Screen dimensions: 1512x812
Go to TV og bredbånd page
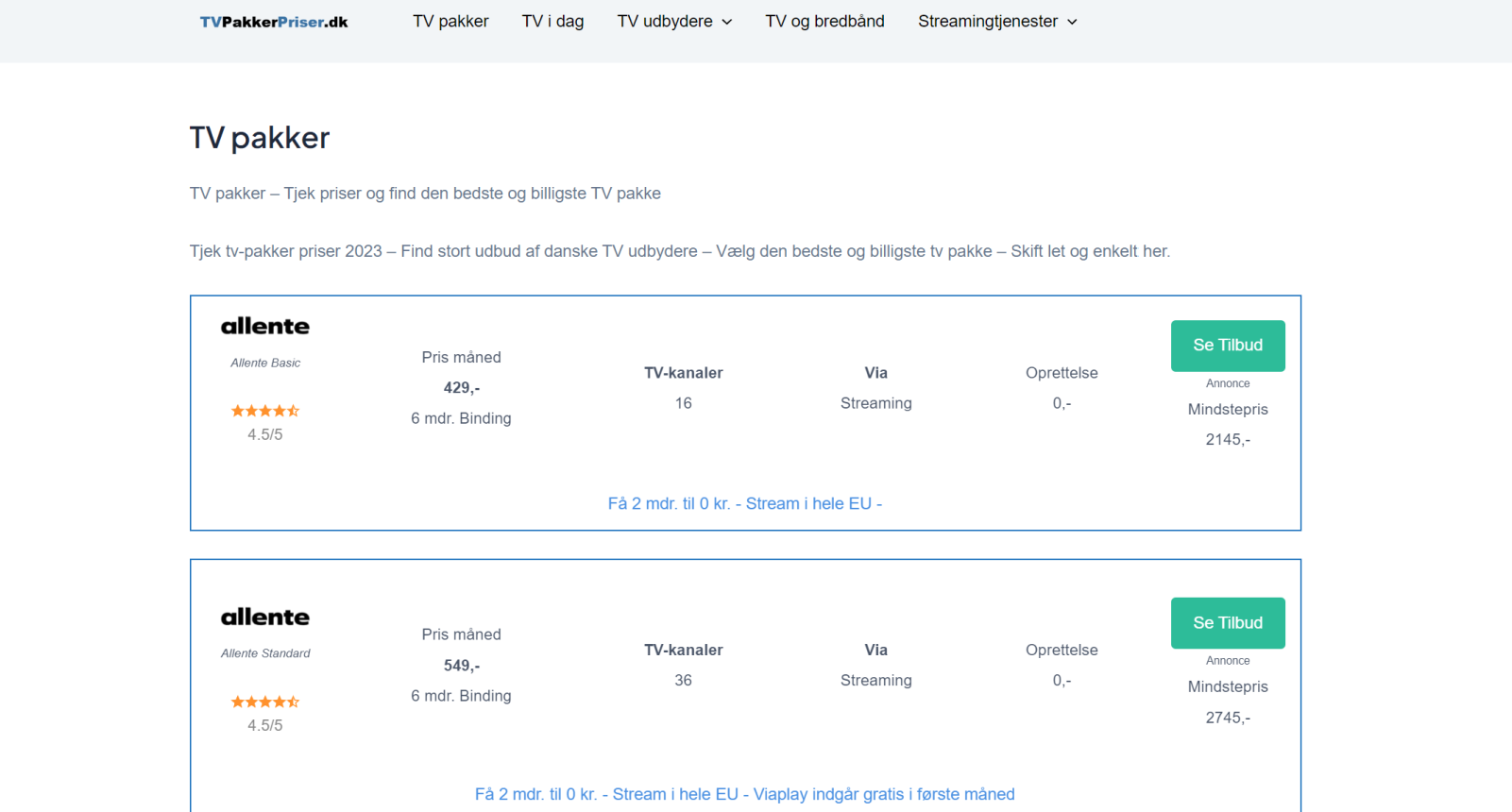point(824,22)
